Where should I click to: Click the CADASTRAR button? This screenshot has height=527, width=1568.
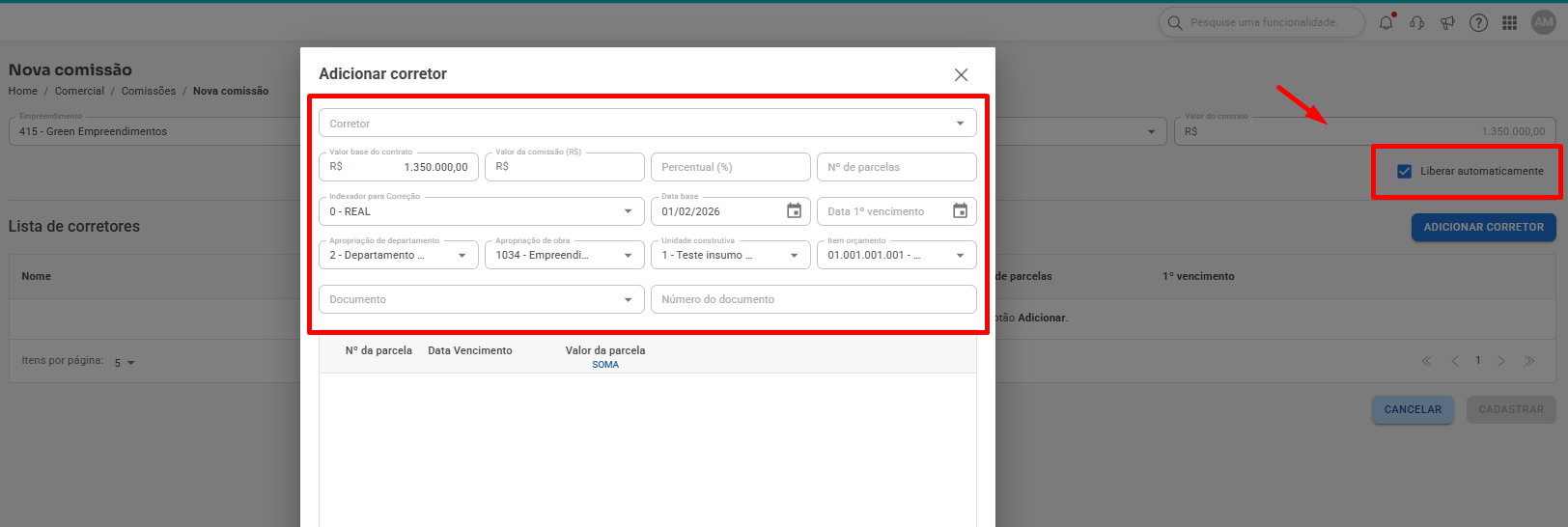pyautogui.click(x=1511, y=409)
